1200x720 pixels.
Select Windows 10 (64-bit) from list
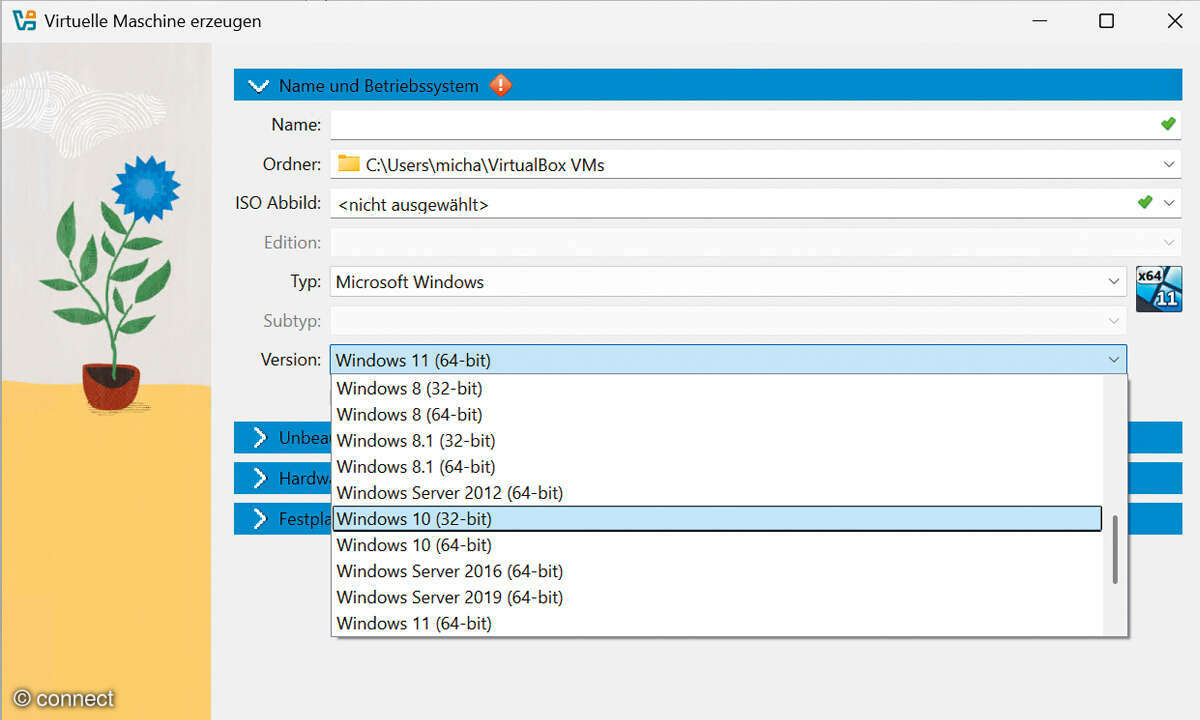click(x=717, y=545)
